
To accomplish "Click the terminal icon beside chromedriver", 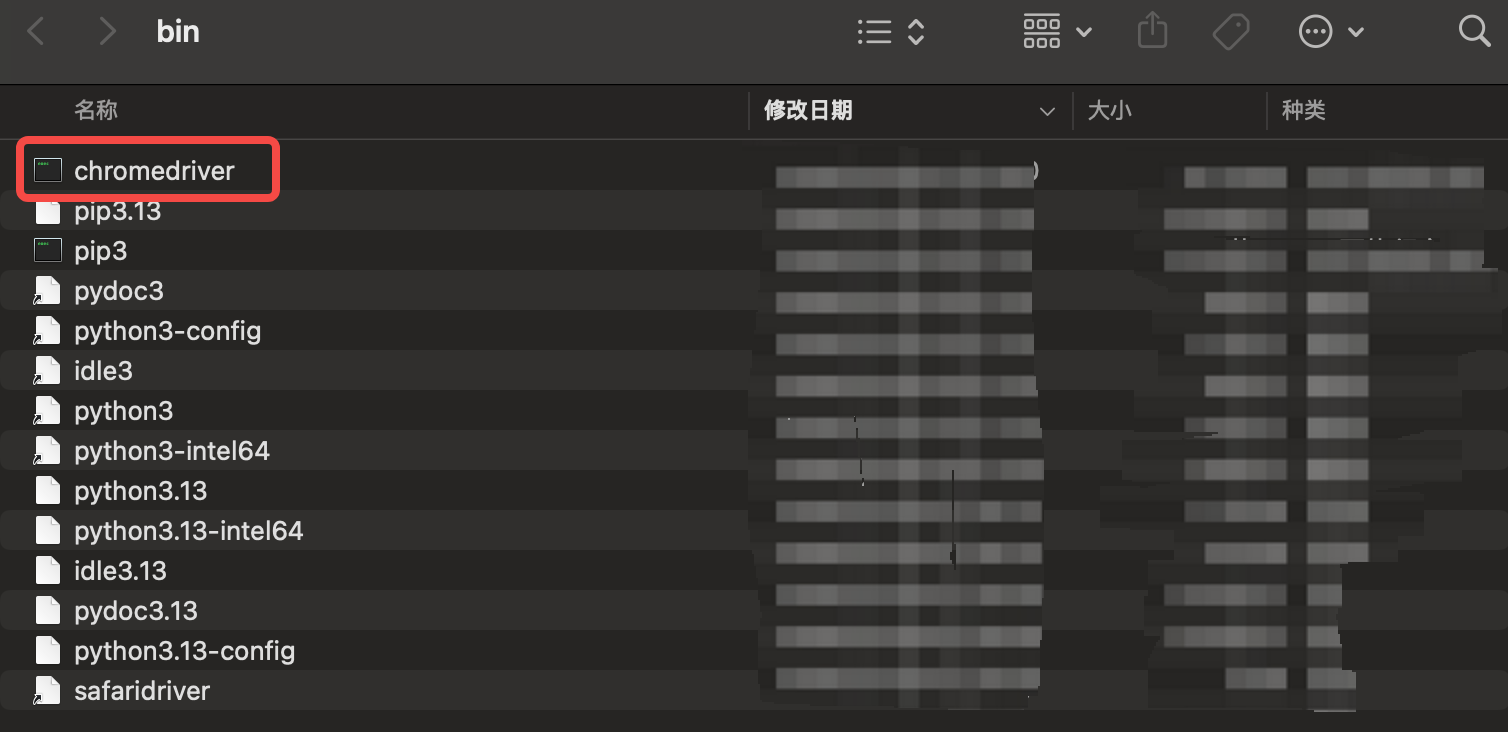I will (47, 170).
